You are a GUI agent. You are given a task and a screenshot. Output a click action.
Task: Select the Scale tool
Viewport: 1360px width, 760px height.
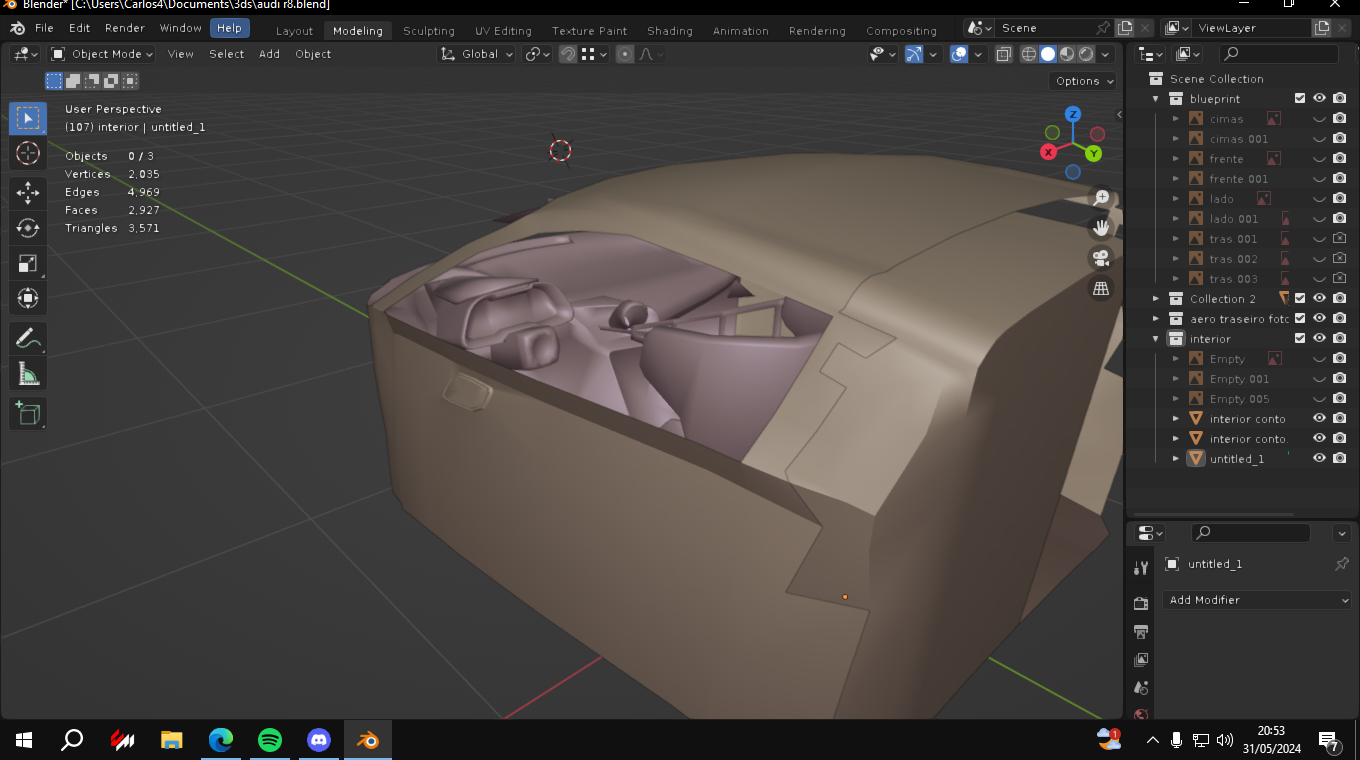pyautogui.click(x=28, y=263)
